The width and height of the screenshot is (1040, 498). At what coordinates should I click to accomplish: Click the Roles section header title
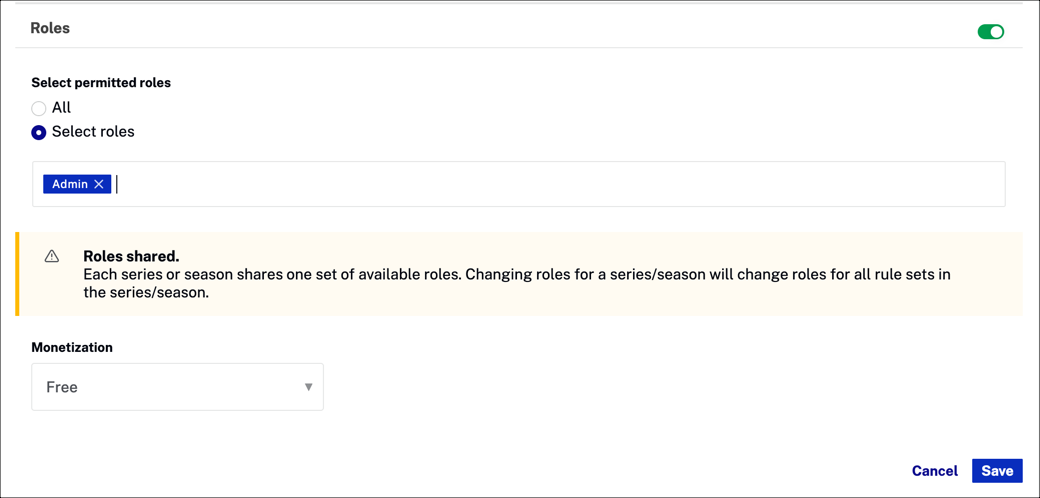[x=50, y=29]
